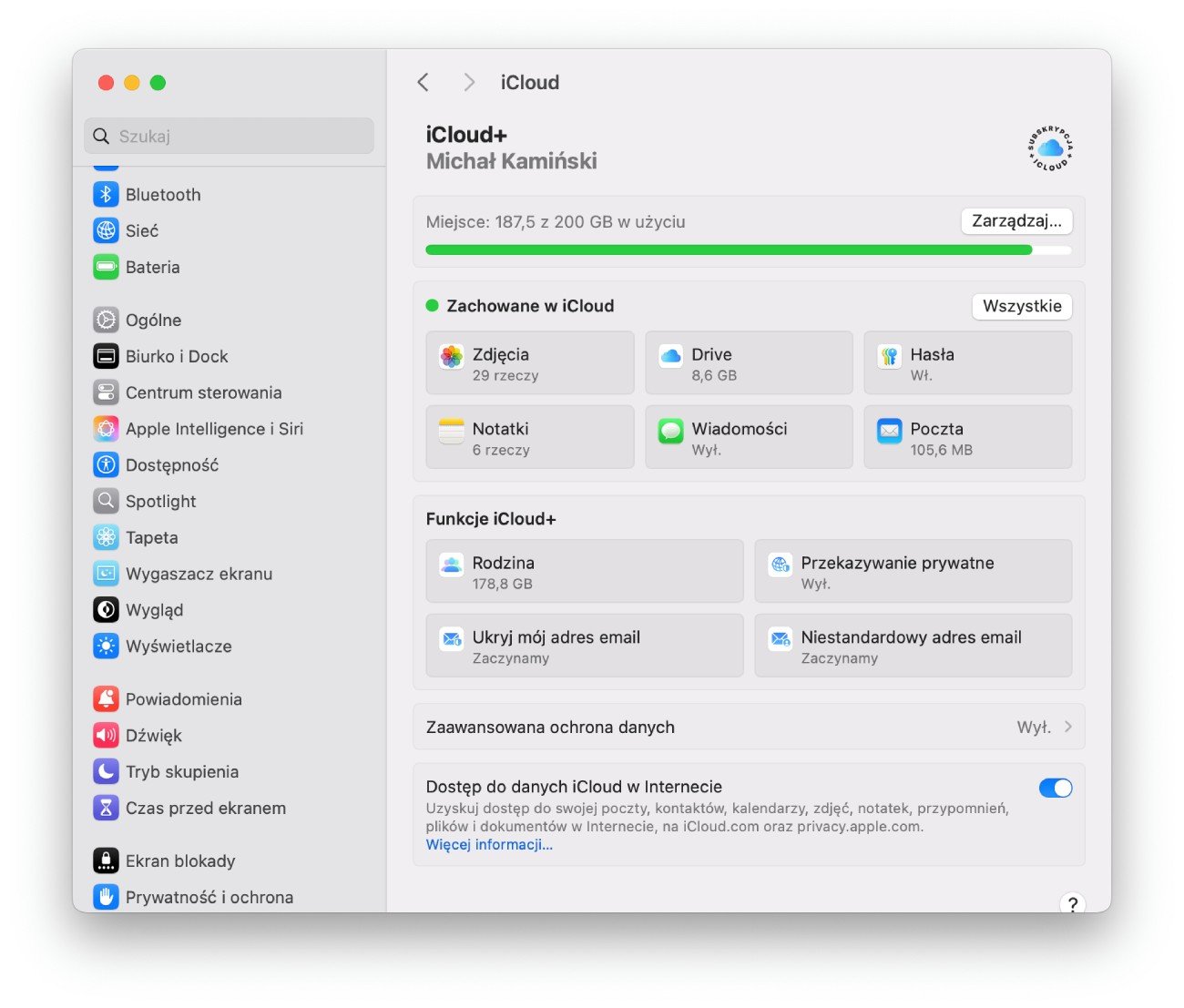Open Ogólne gear icon in sidebar
Image resolution: width=1184 pixels, height=1008 pixels.
[106, 320]
